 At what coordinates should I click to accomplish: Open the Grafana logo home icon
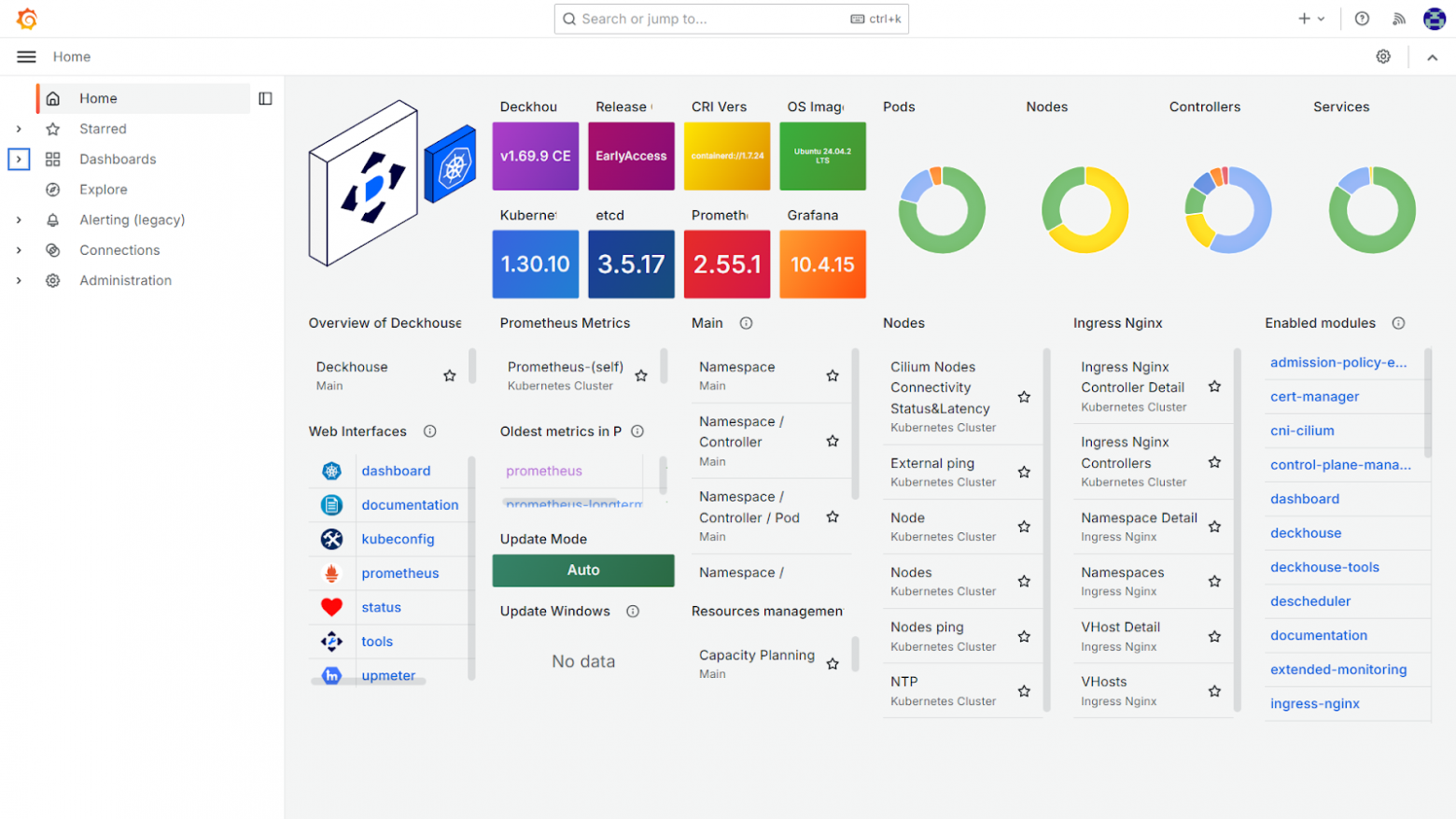point(27,19)
